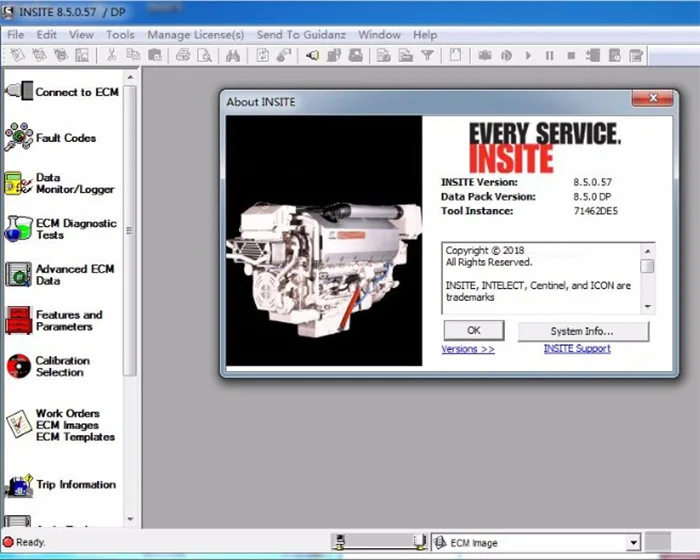
Task: Click the chart icon in toolbar
Action: (x=82, y=55)
